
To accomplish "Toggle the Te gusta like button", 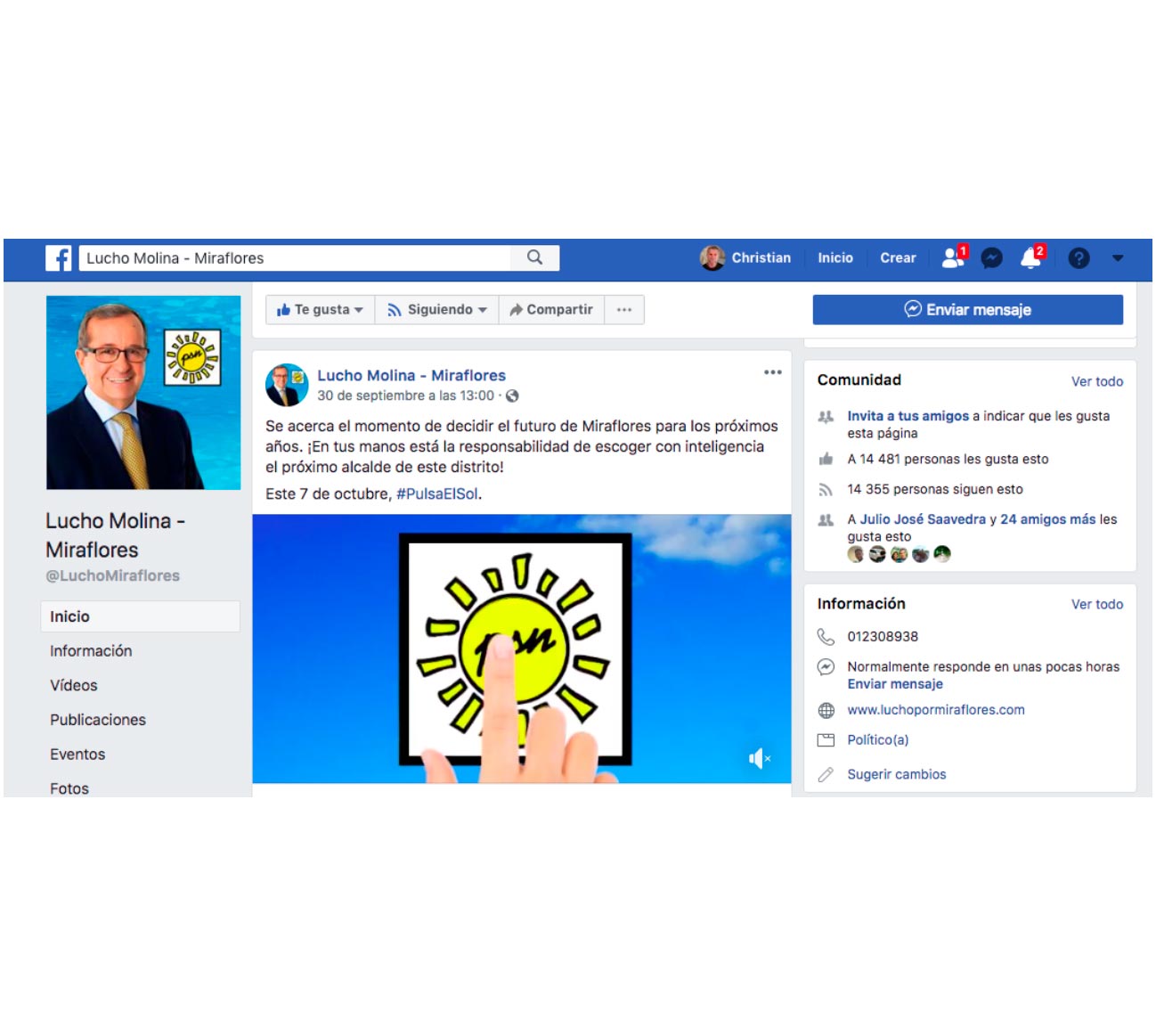I will click(320, 310).
